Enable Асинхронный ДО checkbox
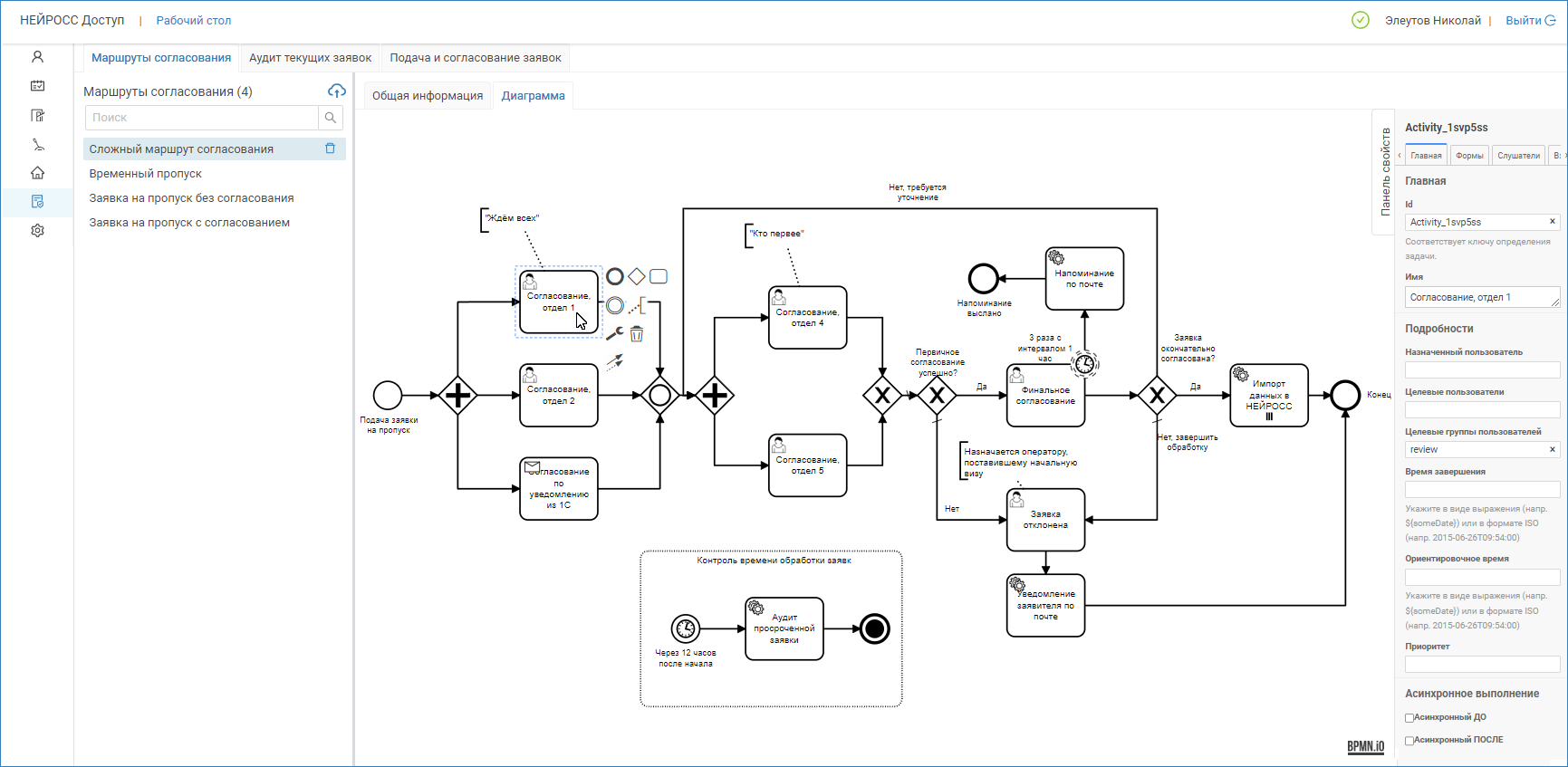This screenshot has height=767, width=1568. (x=1409, y=718)
